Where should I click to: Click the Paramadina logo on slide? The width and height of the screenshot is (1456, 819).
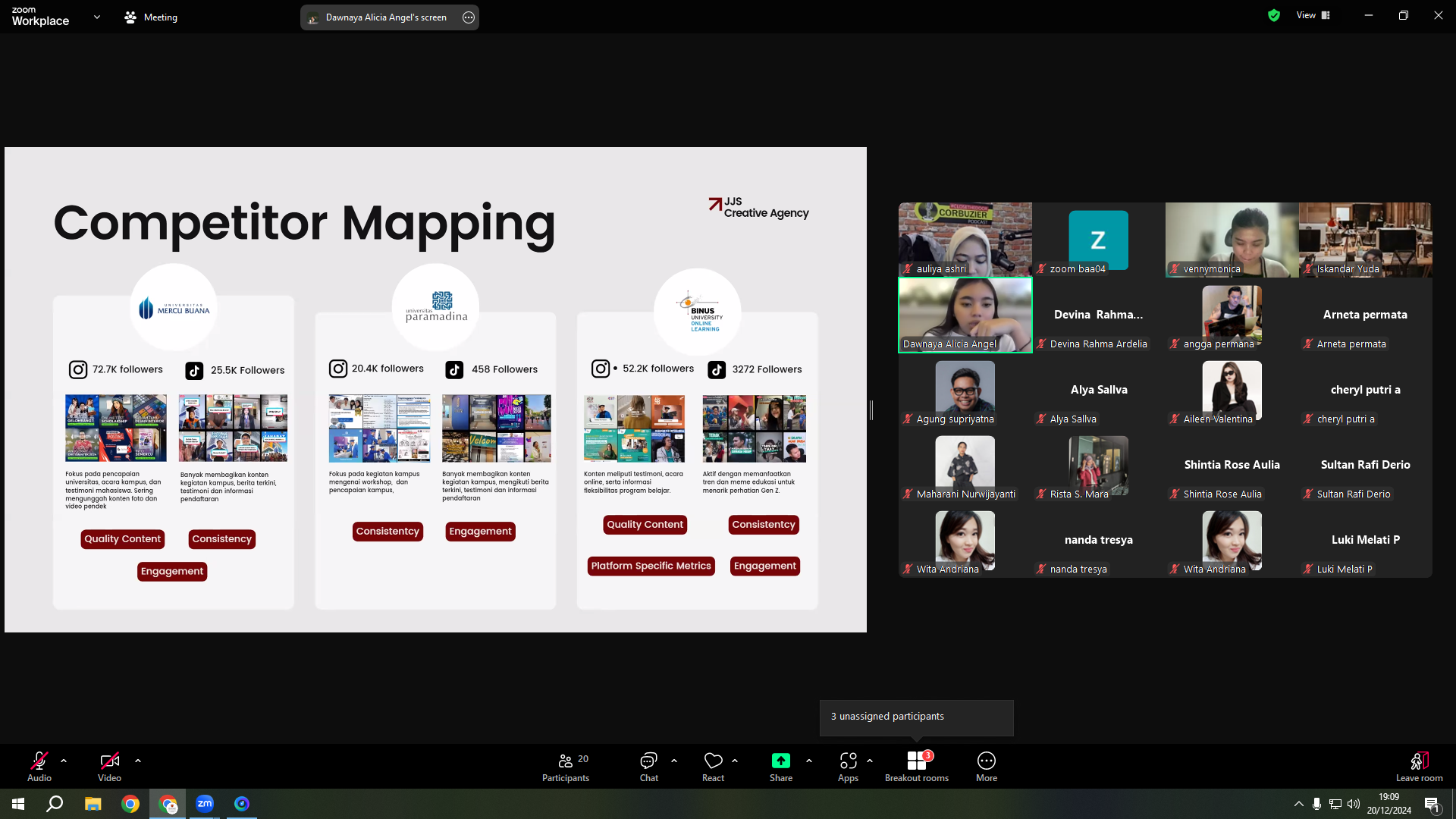(x=436, y=307)
